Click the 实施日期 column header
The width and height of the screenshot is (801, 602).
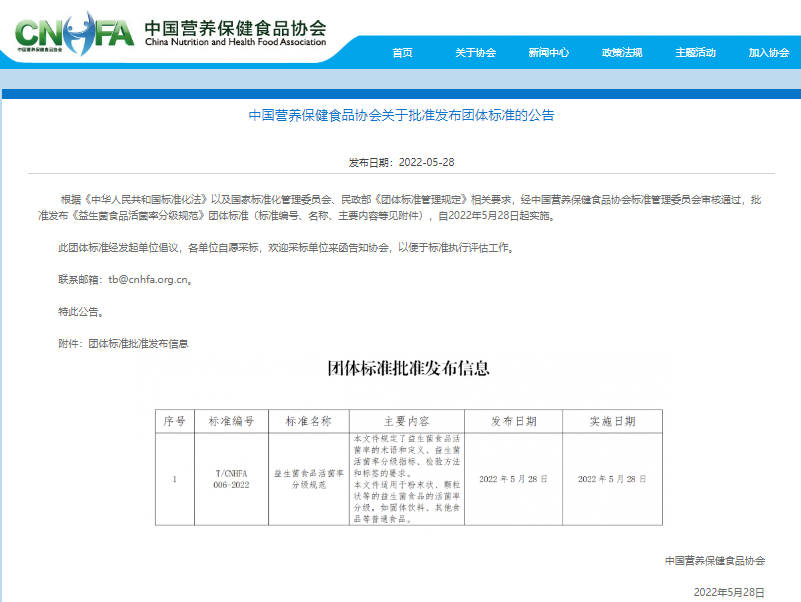click(x=612, y=421)
